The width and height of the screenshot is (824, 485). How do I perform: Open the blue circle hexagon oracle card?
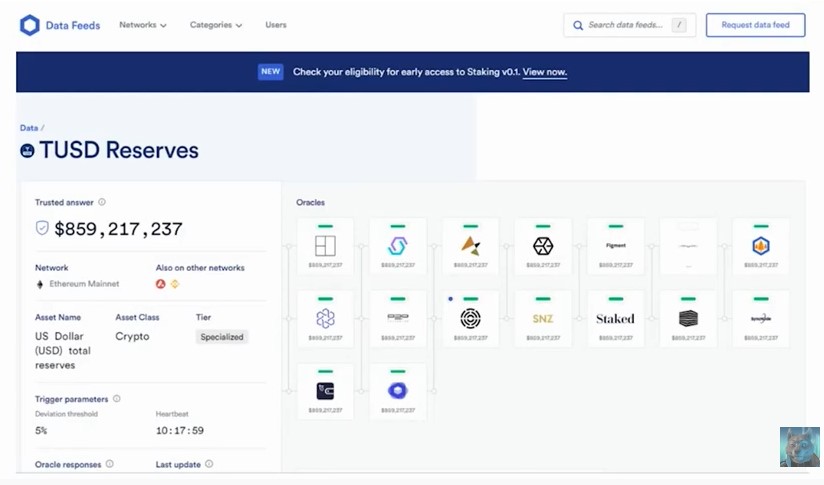pos(398,391)
